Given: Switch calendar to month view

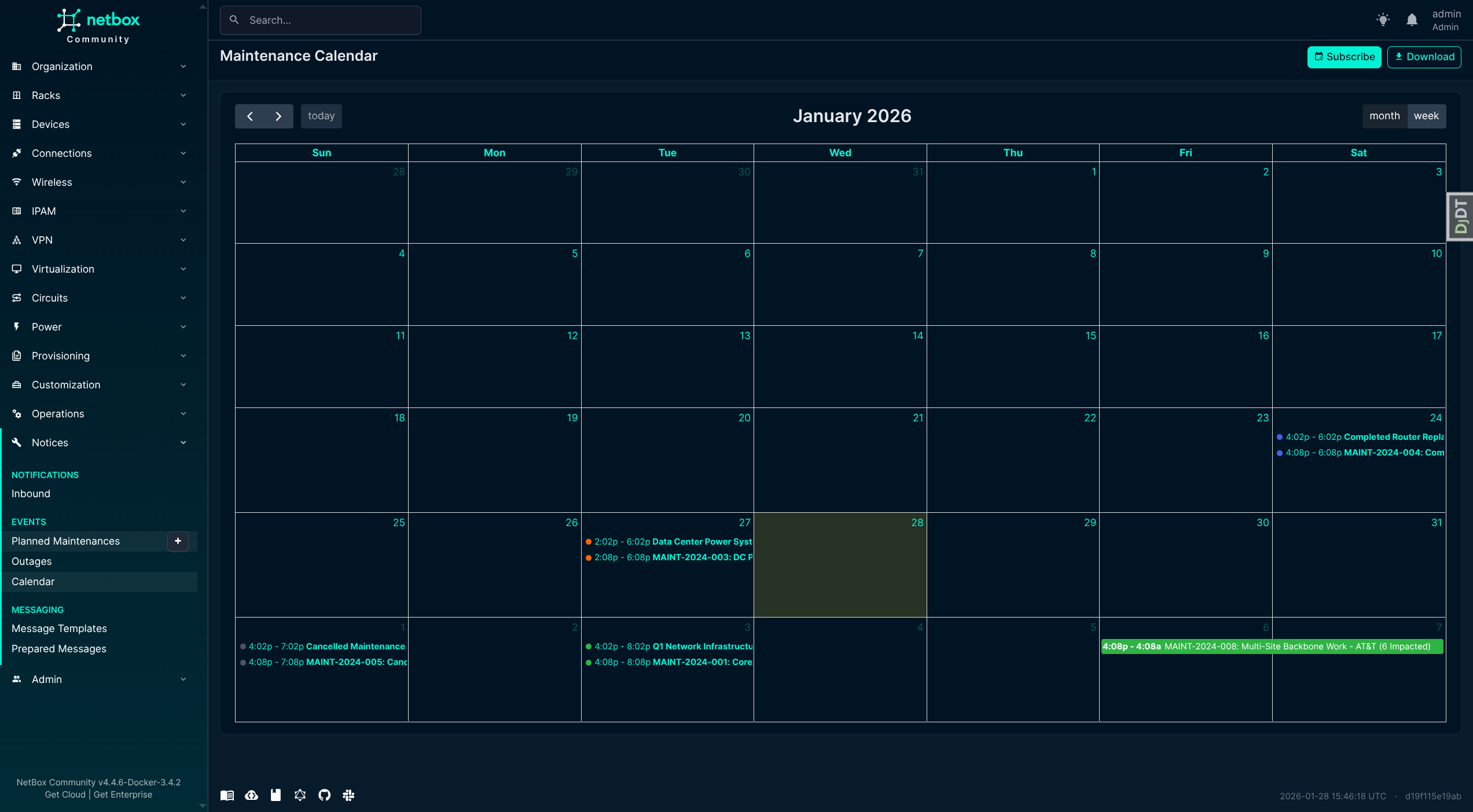Looking at the screenshot, I should [x=1385, y=116].
